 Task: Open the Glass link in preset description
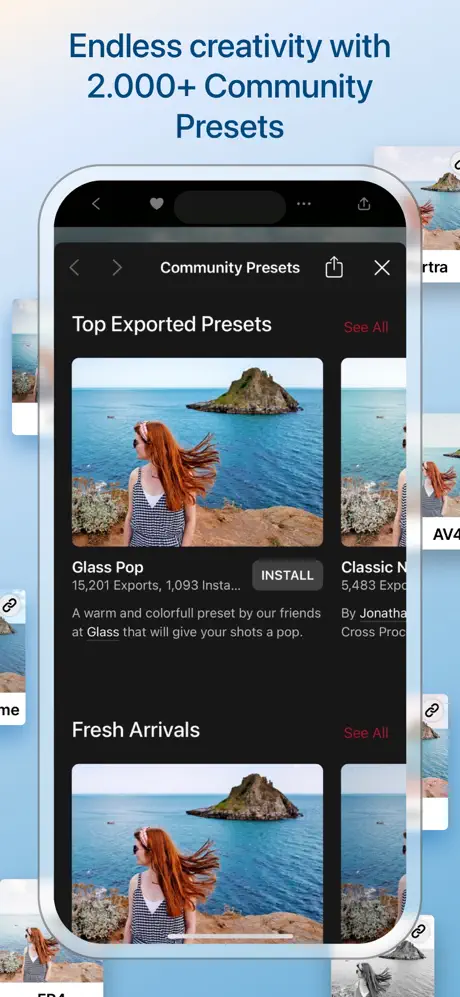(102, 633)
